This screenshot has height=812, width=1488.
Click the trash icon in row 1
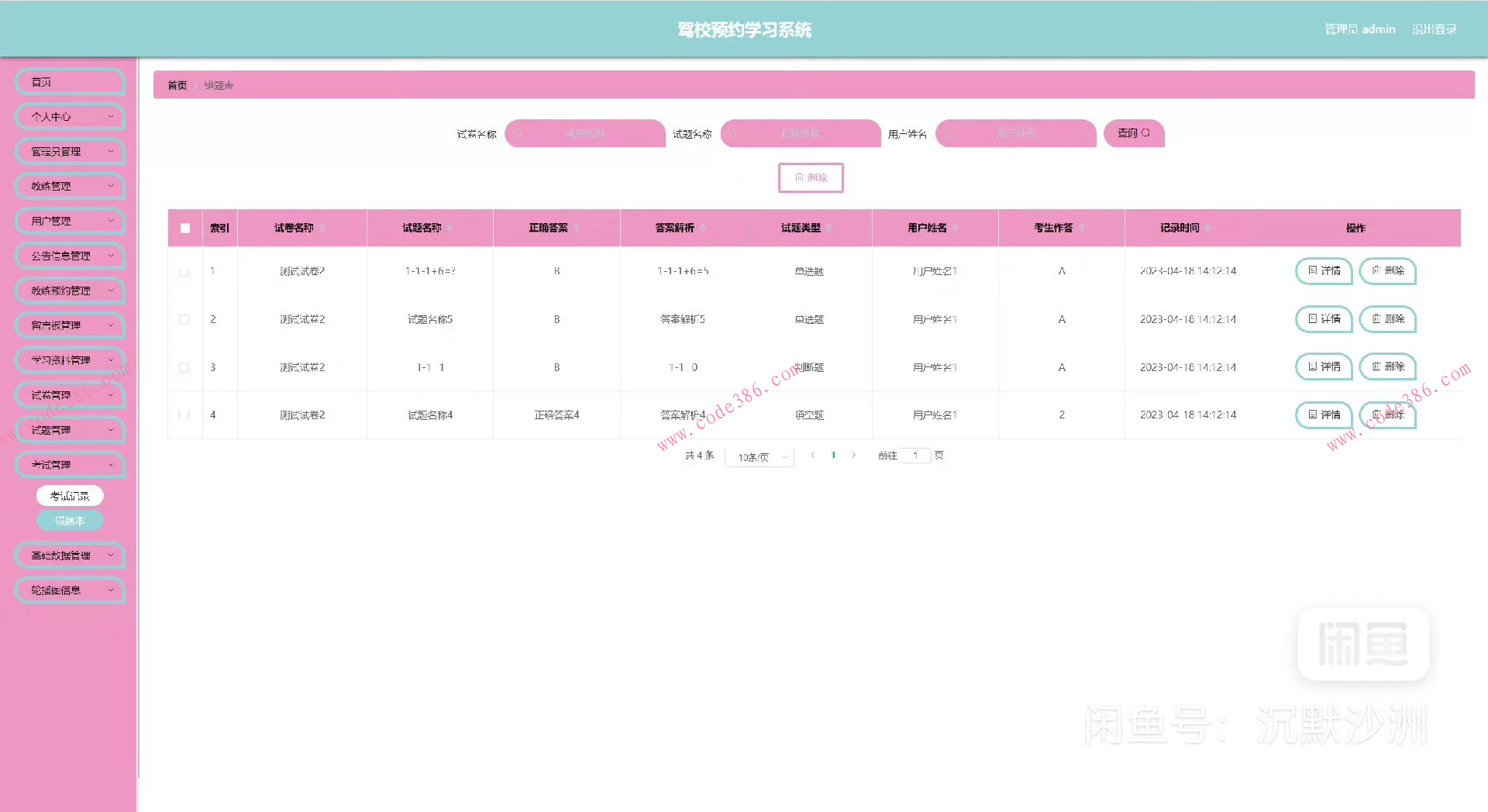(1376, 270)
